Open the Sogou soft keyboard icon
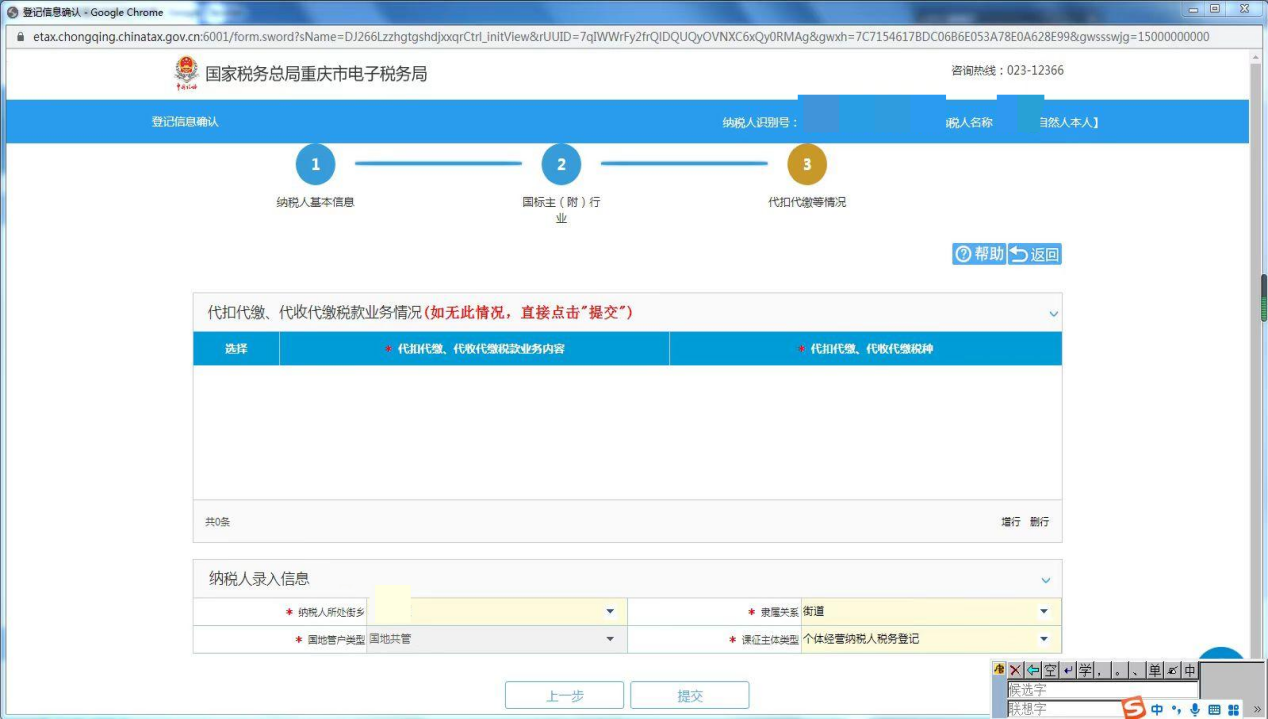Viewport: 1268px width, 719px height. (x=1214, y=710)
